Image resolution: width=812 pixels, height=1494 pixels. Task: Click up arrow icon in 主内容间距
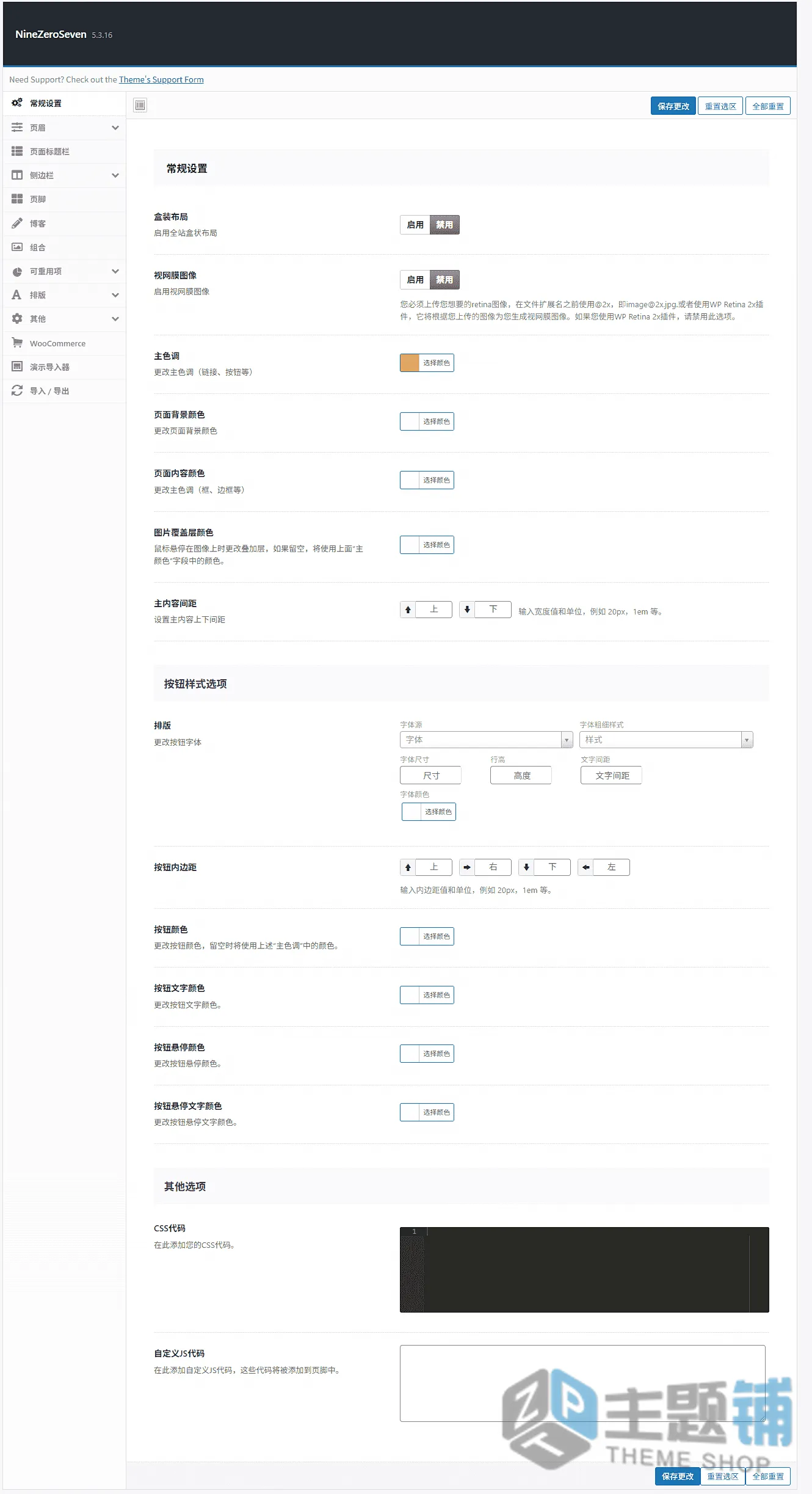[408, 610]
